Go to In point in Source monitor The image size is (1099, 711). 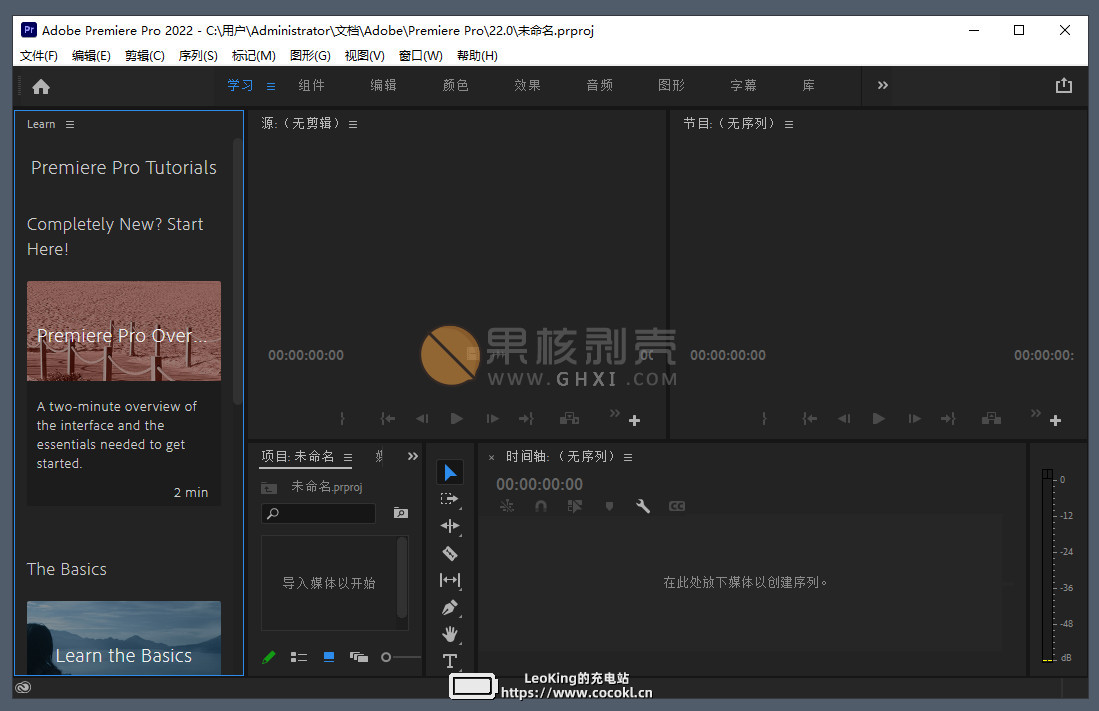click(x=388, y=419)
